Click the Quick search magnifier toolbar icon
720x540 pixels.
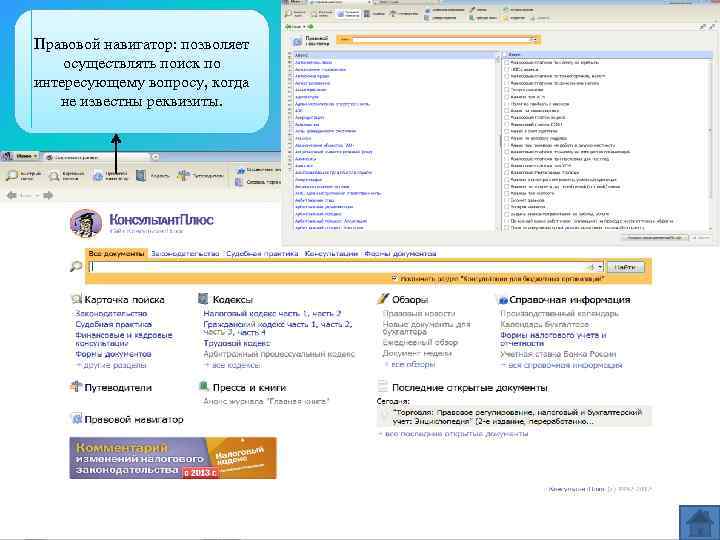click(12, 175)
